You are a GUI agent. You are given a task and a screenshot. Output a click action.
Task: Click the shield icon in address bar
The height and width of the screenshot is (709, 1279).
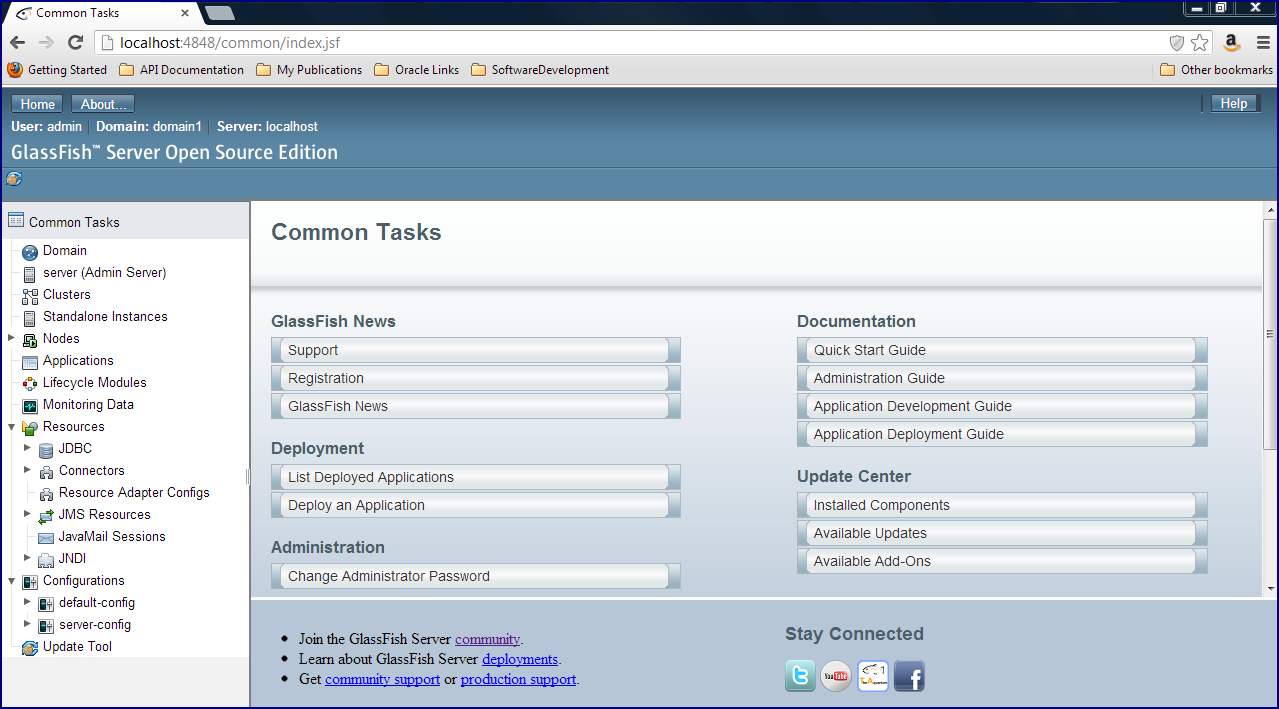[x=1177, y=42]
